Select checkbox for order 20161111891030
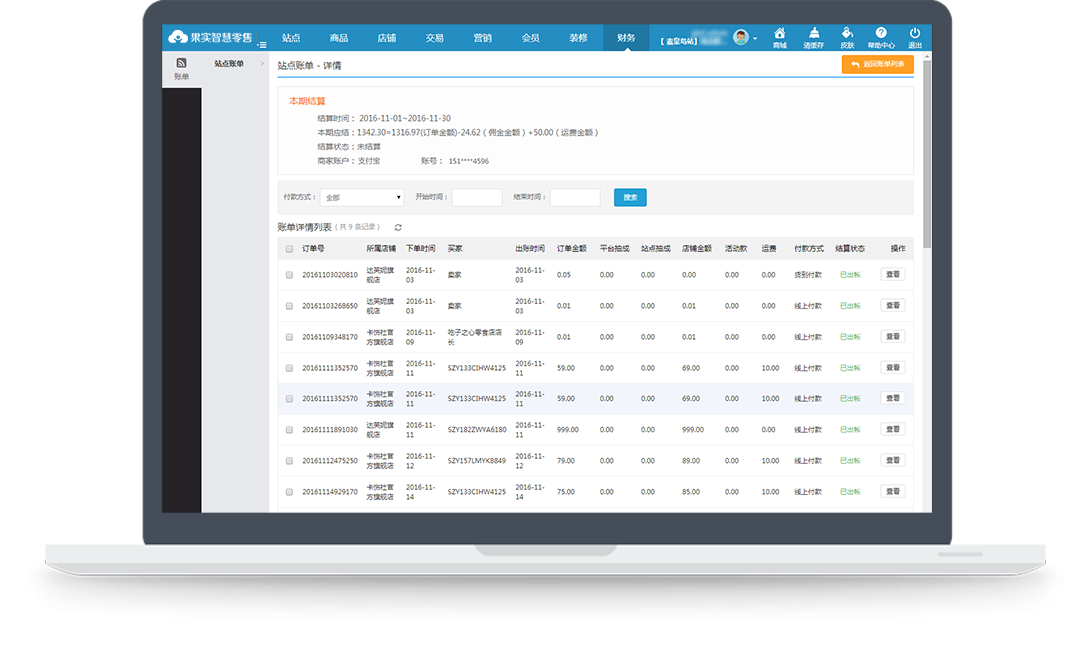1091x652 pixels. tap(290, 430)
